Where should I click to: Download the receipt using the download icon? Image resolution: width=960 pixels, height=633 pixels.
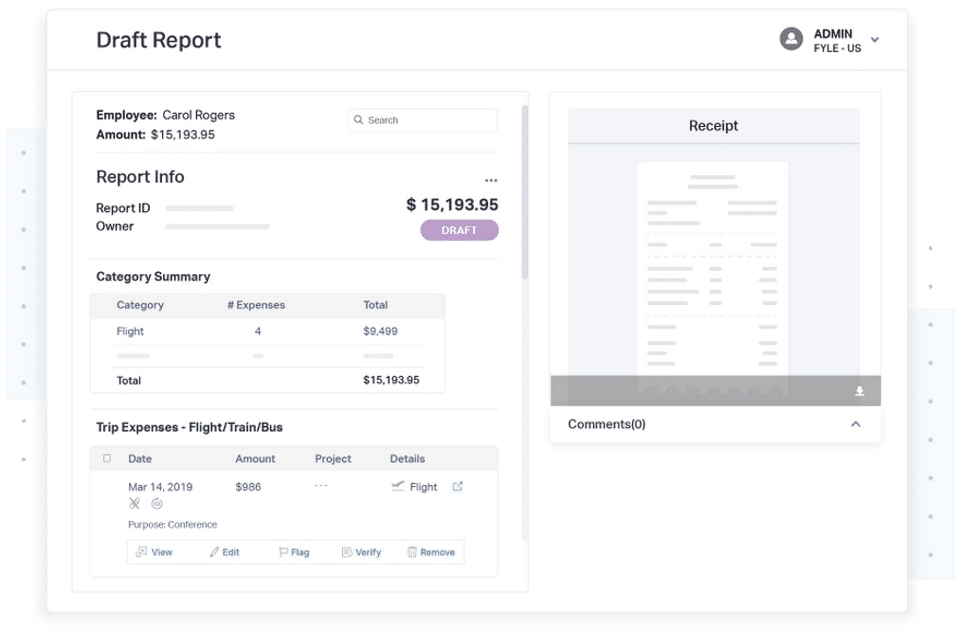click(860, 391)
